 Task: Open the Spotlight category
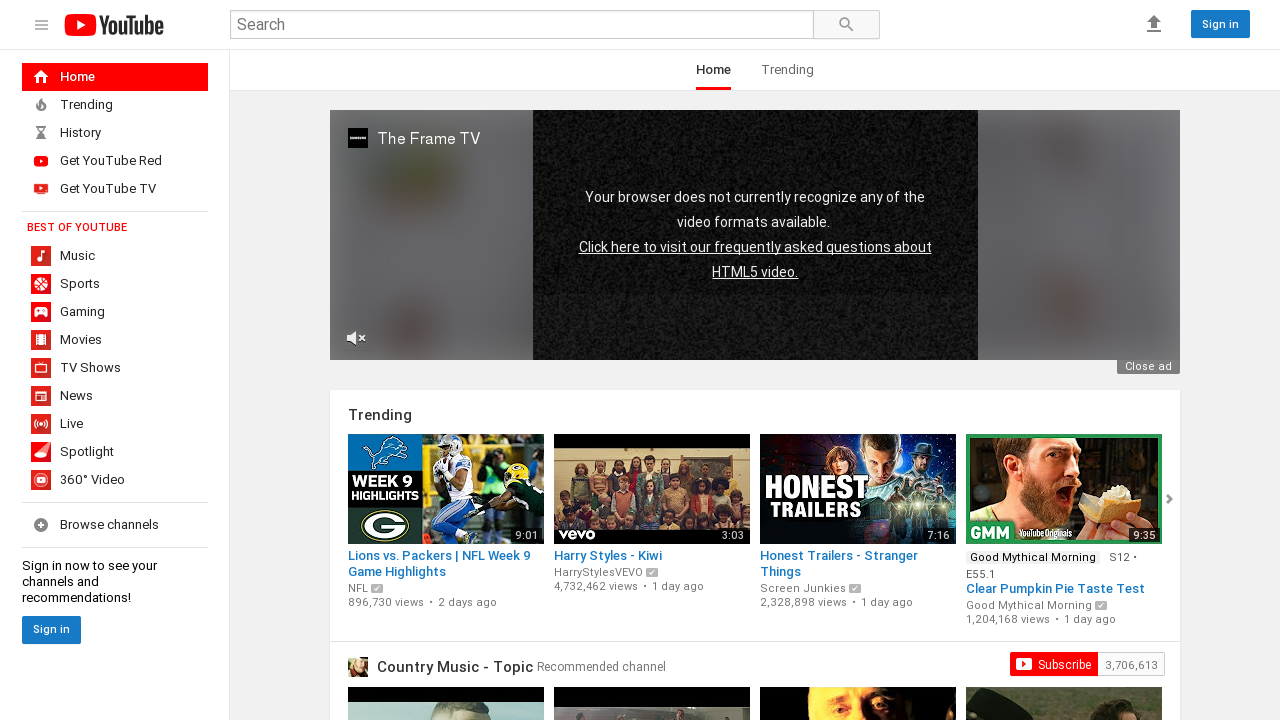pyautogui.click(x=115, y=452)
